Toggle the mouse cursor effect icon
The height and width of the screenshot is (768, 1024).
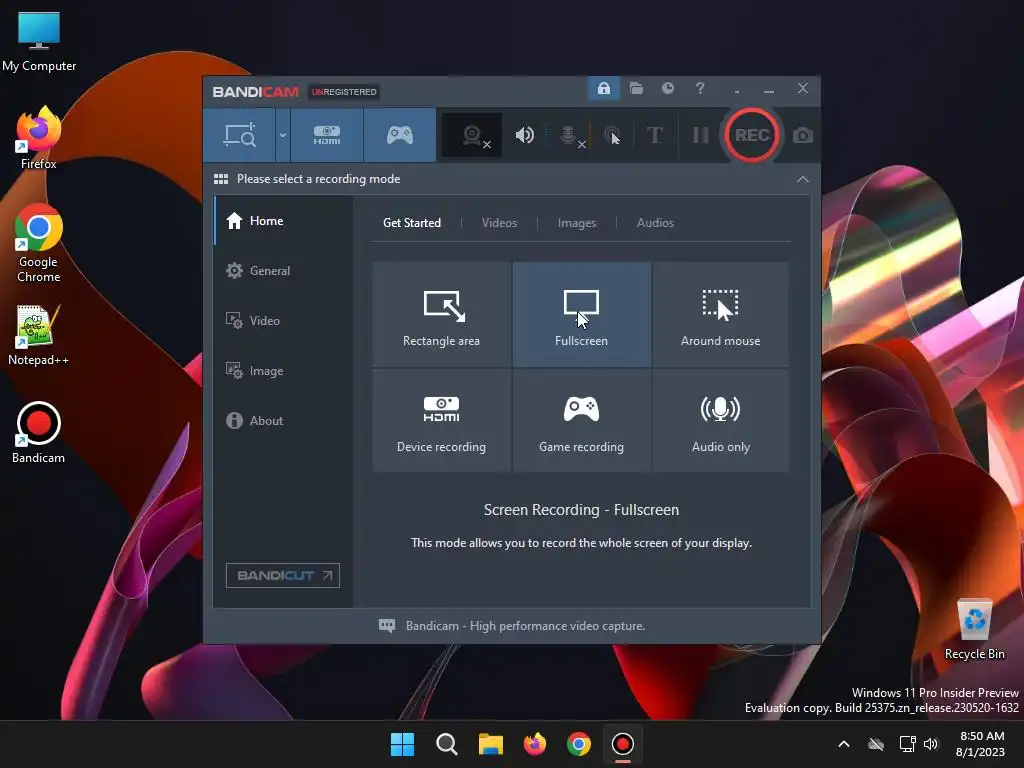coord(612,136)
